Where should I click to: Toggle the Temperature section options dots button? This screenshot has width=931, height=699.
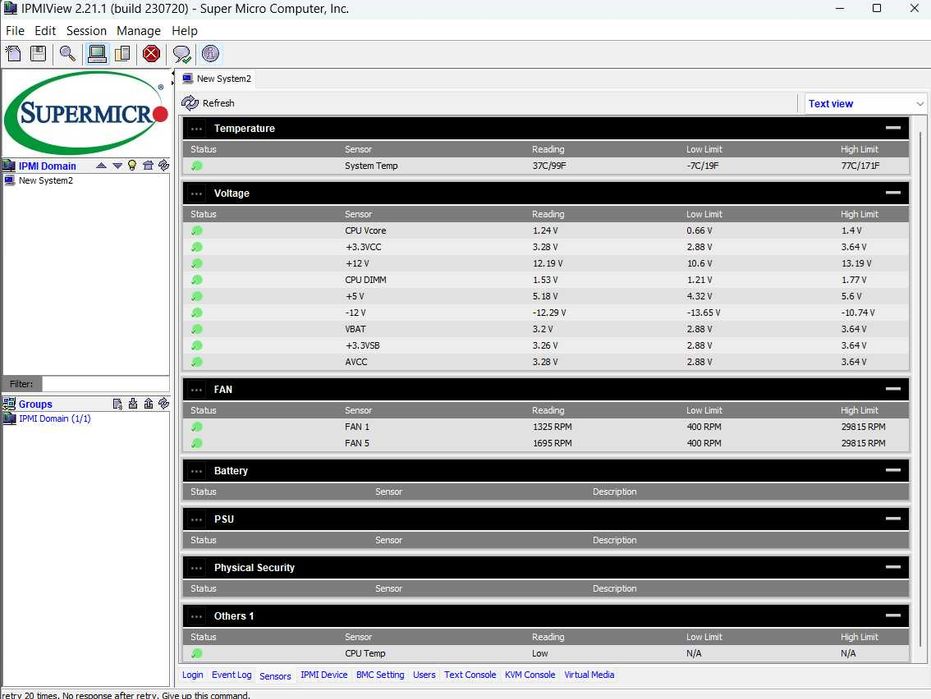197,128
